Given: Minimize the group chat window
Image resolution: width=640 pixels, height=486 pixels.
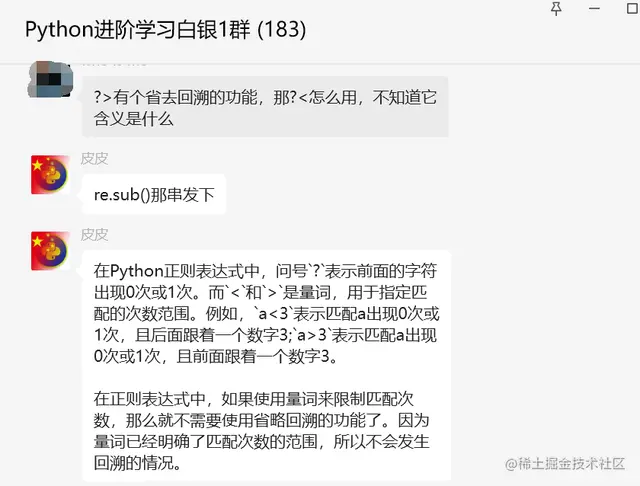Looking at the screenshot, I should 594,8.
